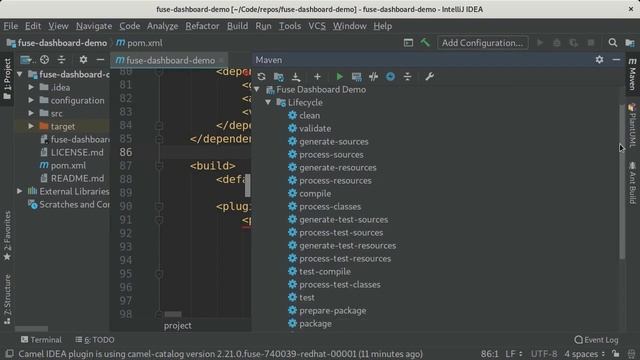Hide the Maven tool window

(x=616, y=60)
